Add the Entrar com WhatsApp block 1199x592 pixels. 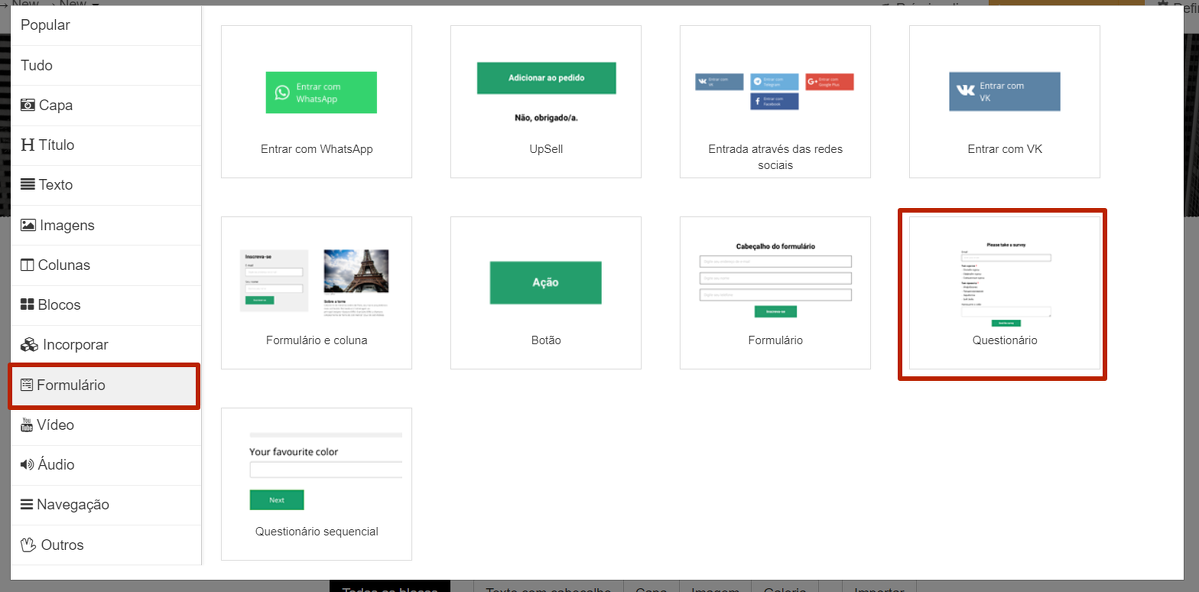316,102
